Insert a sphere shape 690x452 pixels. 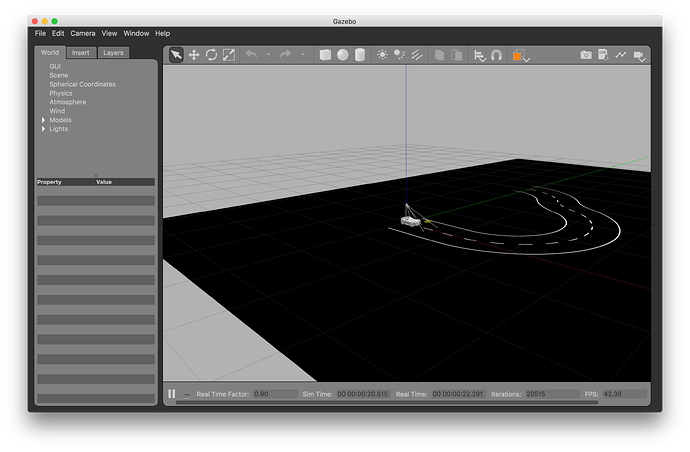point(342,55)
